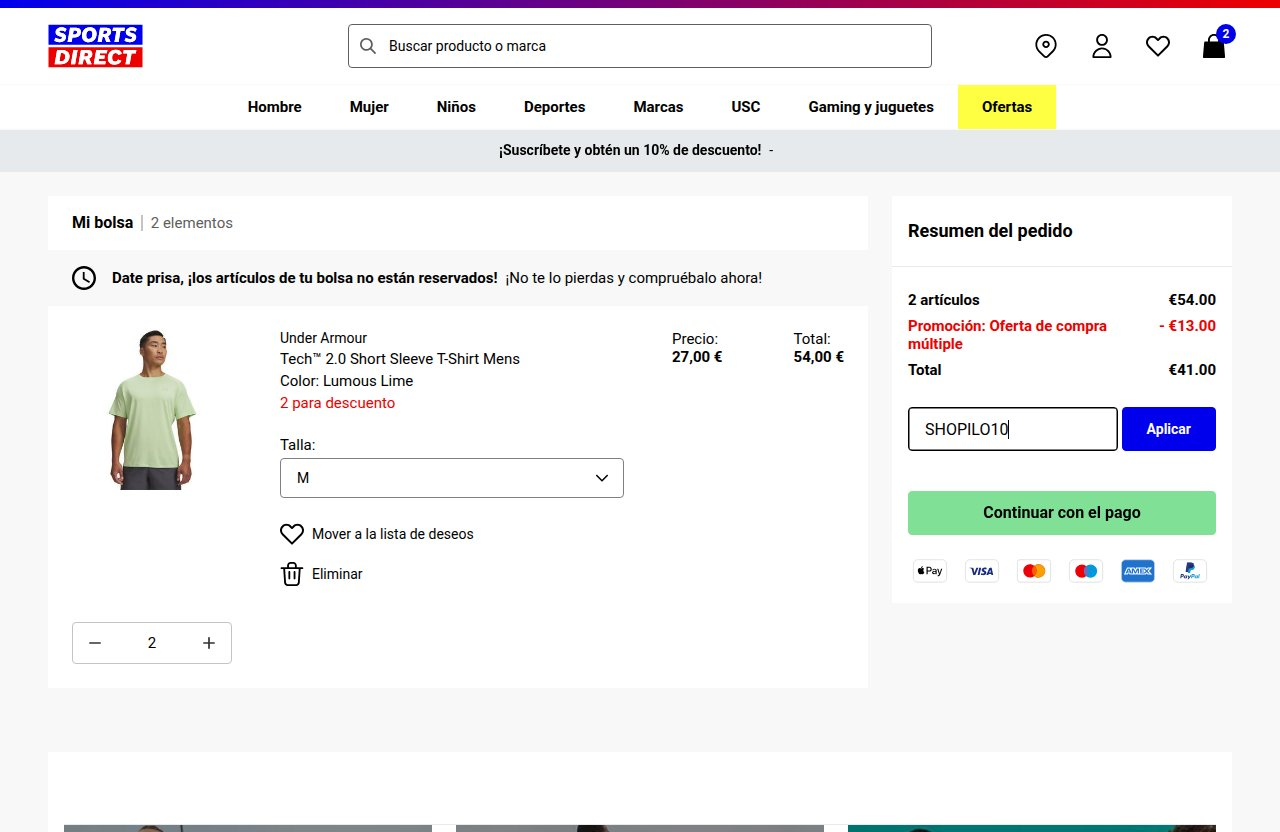Open the account profile icon
The height and width of the screenshot is (832, 1280).
point(1102,46)
